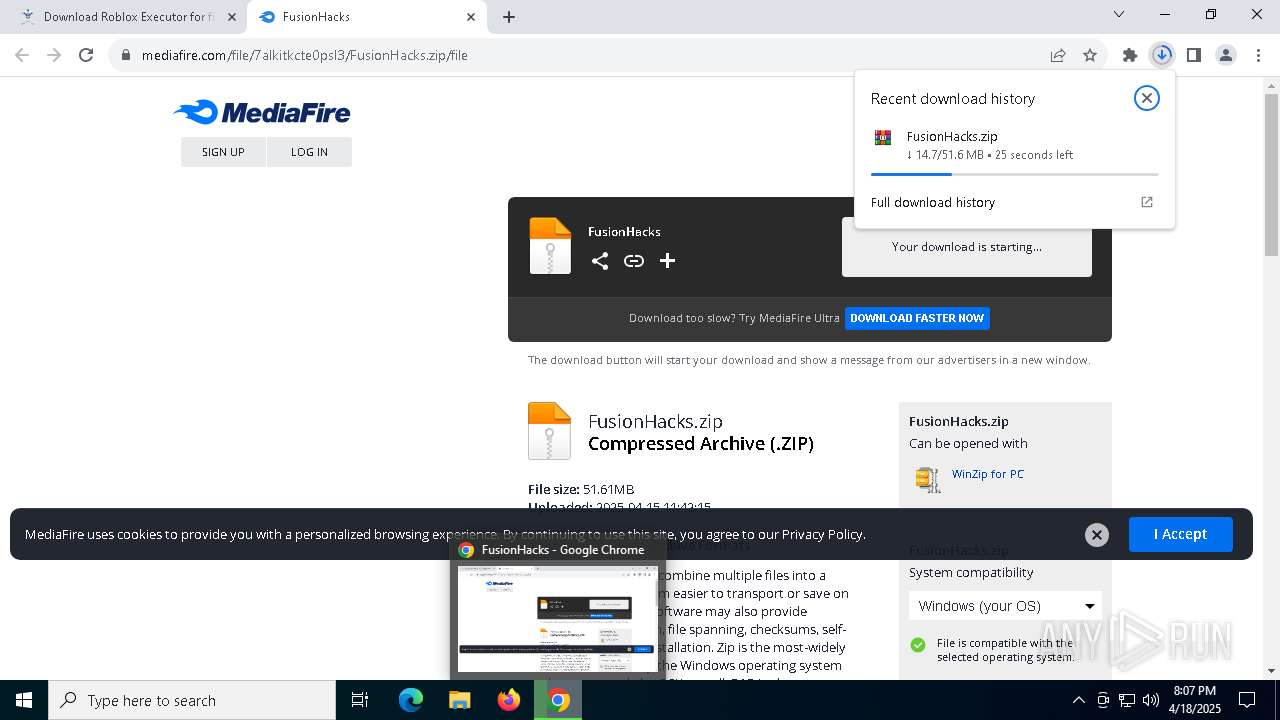Share this page icon in address bar
The width and height of the screenshot is (1280, 720).
click(1058, 55)
